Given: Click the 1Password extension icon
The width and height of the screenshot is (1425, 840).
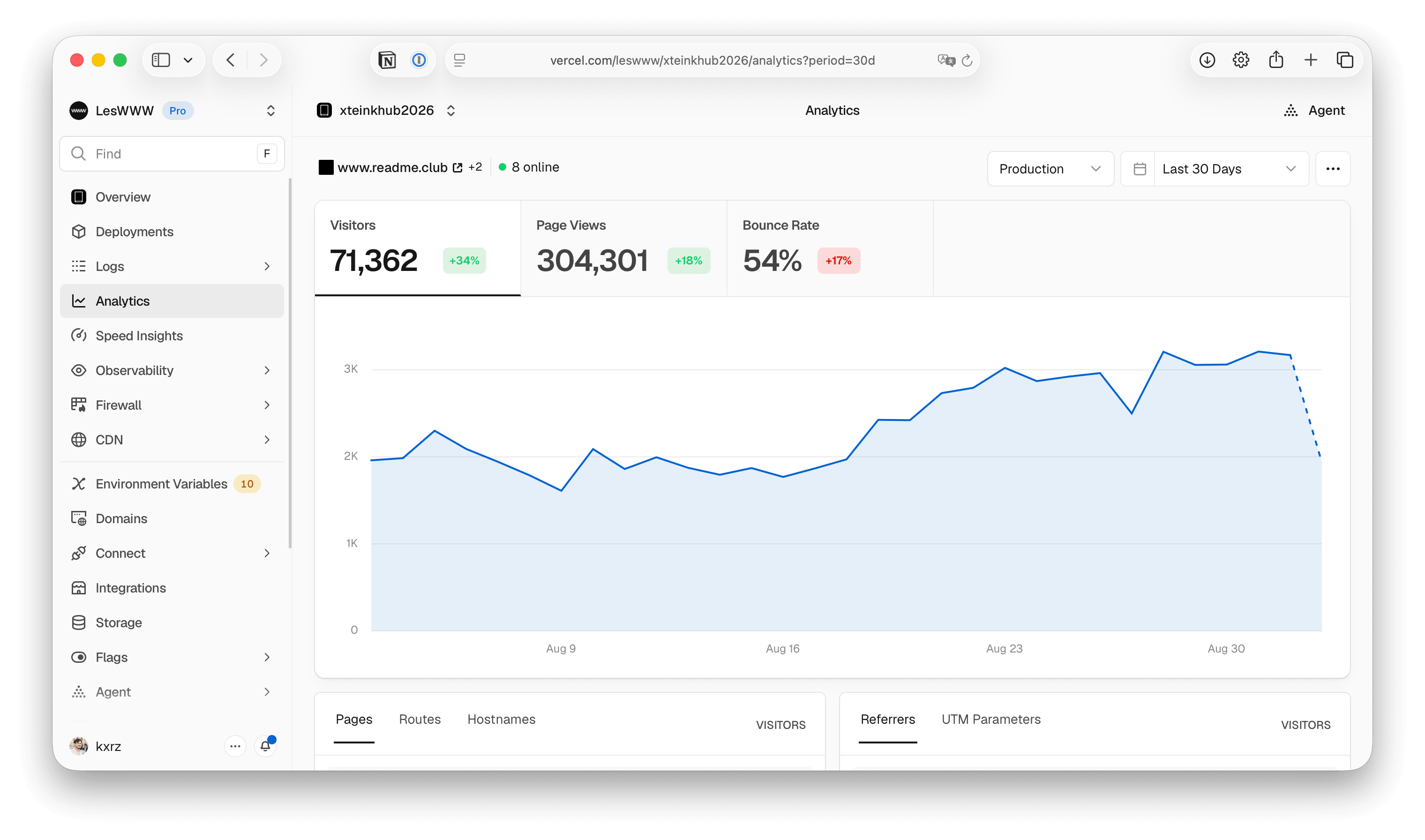Looking at the screenshot, I should click(x=419, y=60).
